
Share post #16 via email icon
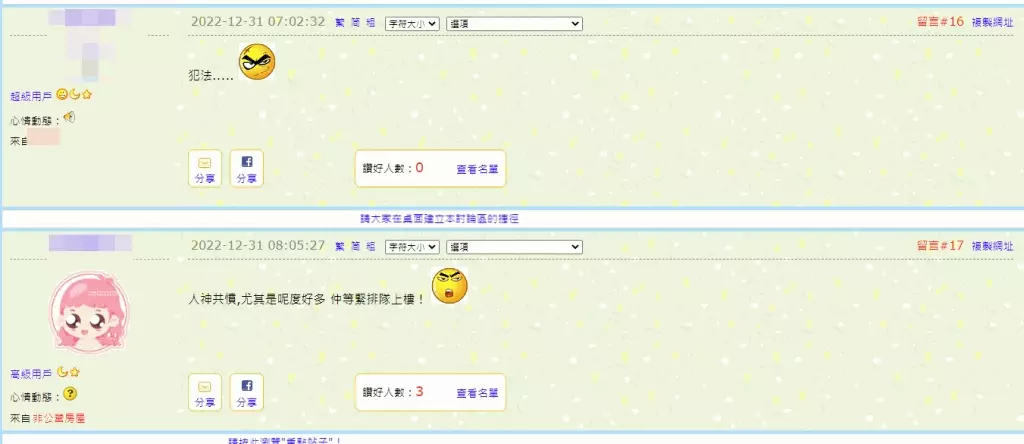click(x=205, y=168)
